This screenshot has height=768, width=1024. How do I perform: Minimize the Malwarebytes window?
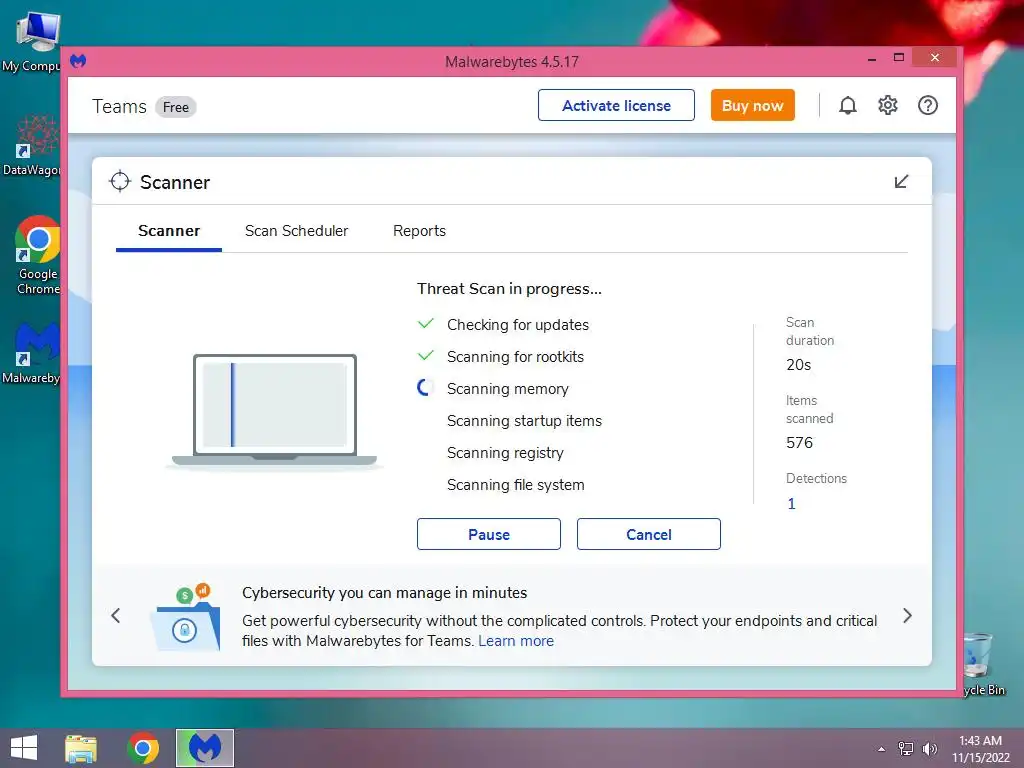(872, 59)
